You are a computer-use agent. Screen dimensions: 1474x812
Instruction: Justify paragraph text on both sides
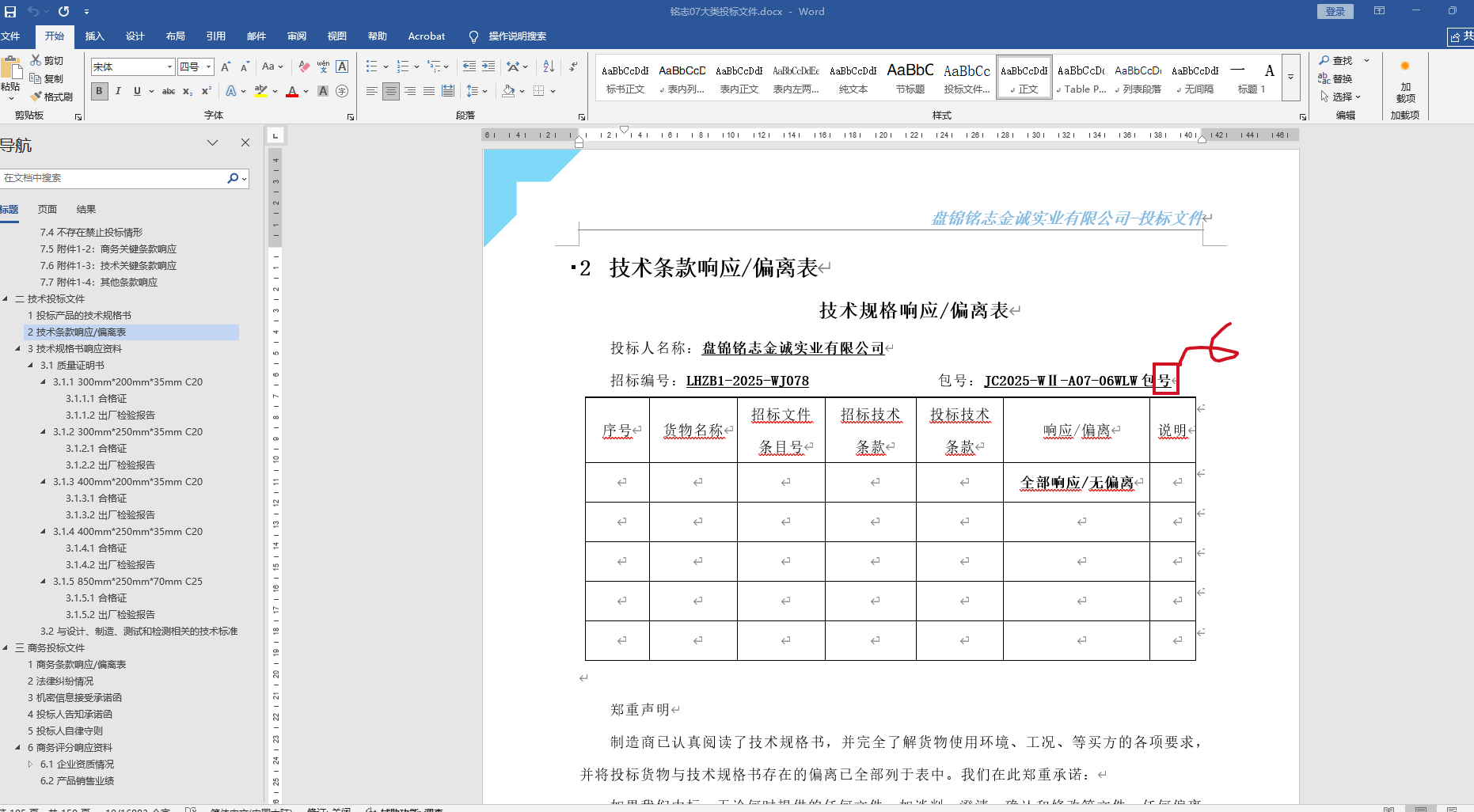429,91
